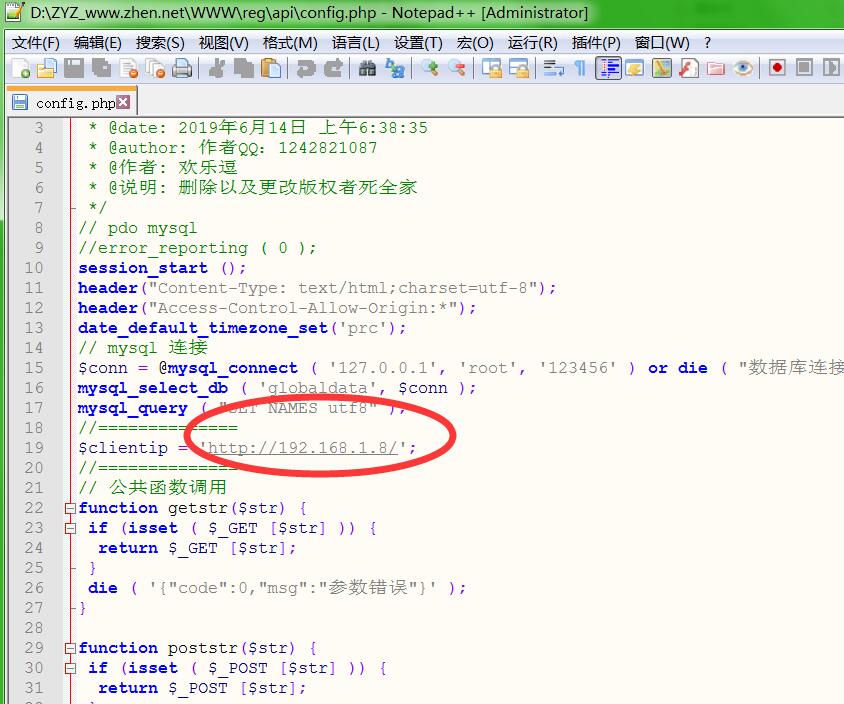Click the Print icon in toolbar

click(182, 68)
